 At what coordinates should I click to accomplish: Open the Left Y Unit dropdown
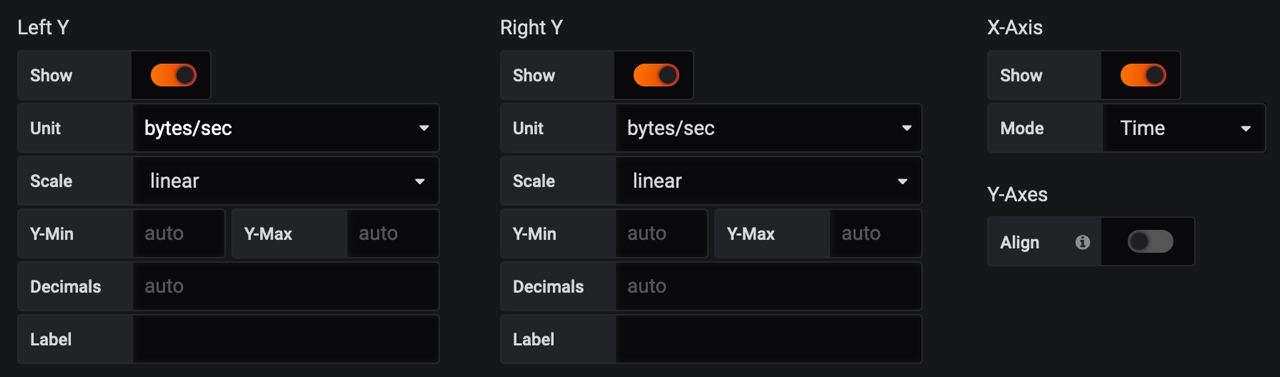click(286, 128)
